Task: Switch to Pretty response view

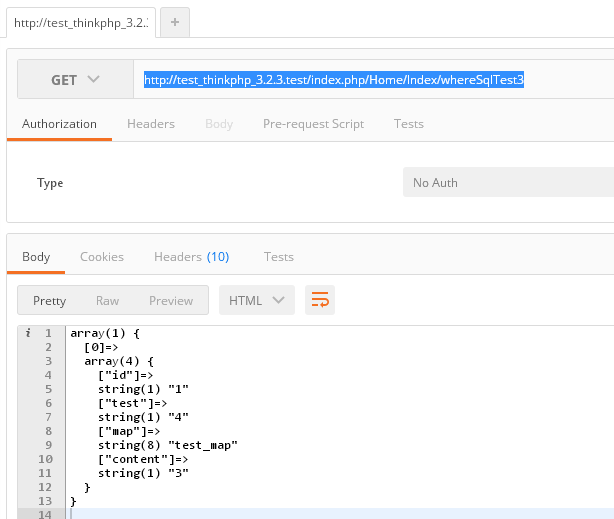Action: tap(49, 300)
